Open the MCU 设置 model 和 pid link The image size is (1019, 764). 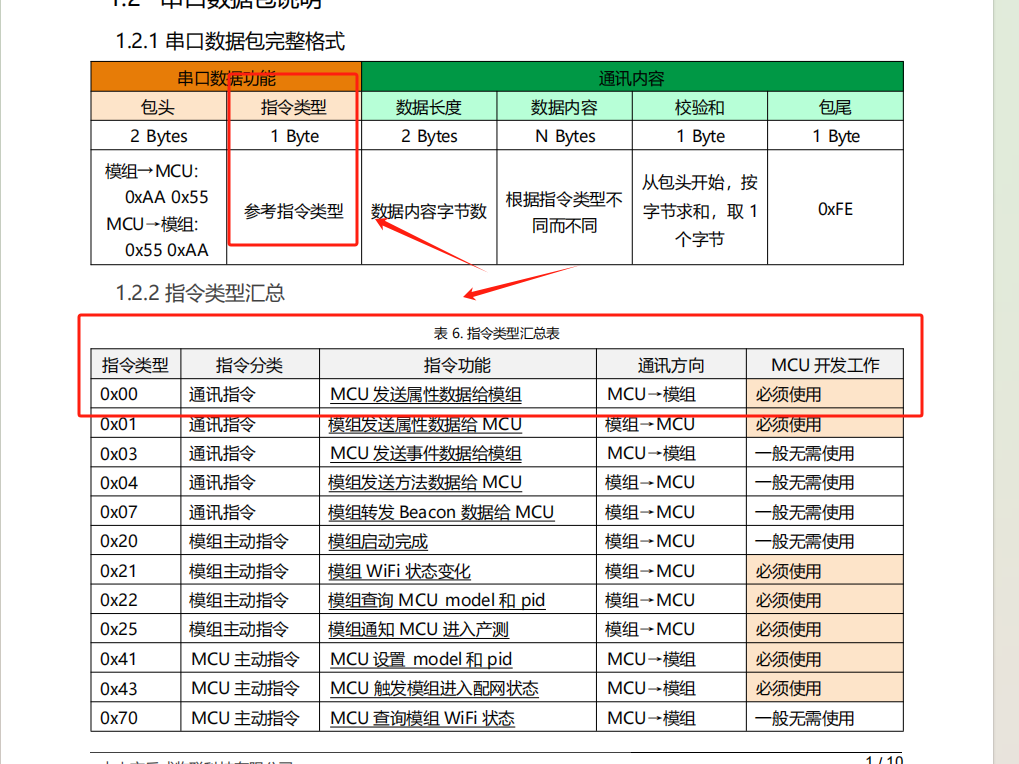[421, 659]
